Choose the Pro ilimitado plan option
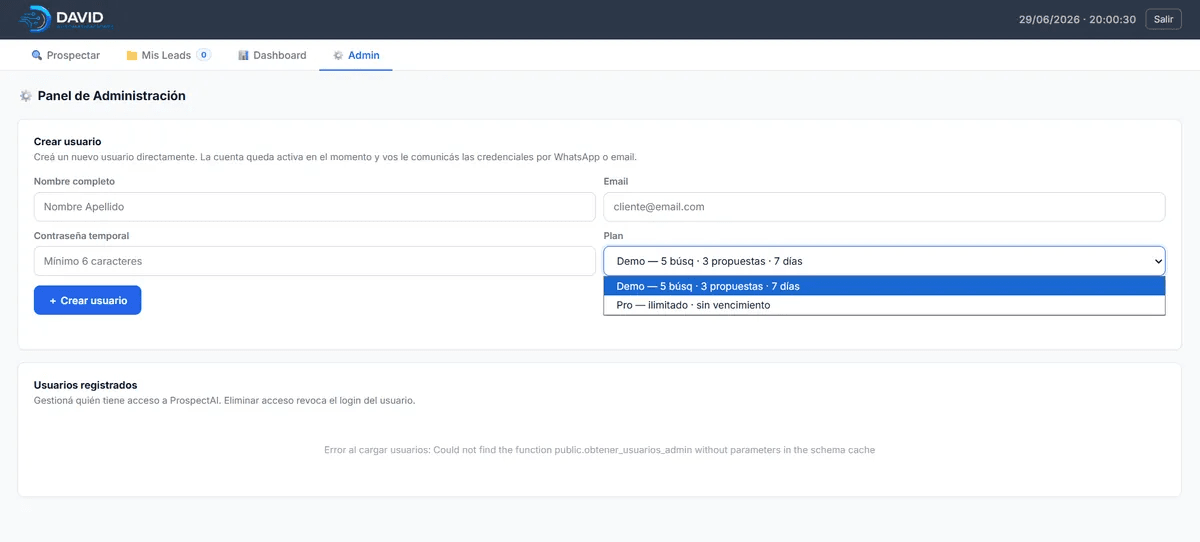This screenshot has width=1200, height=542. pos(885,305)
